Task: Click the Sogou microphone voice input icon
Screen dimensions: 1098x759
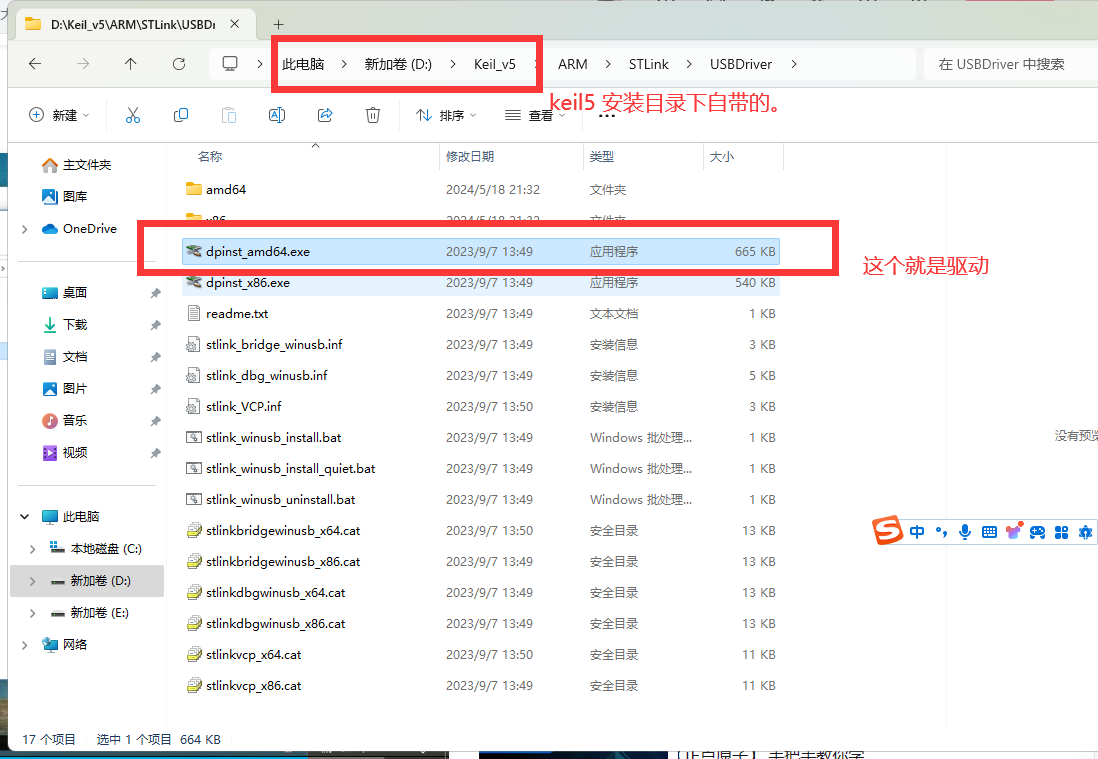Action: [965, 532]
